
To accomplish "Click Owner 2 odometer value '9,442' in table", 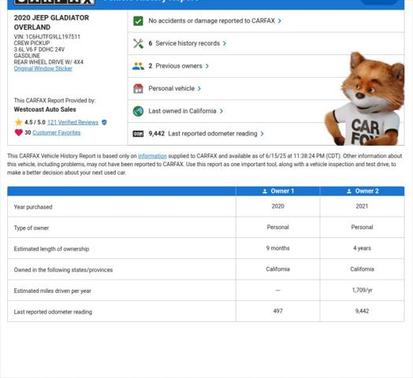I will (x=362, y=311).
